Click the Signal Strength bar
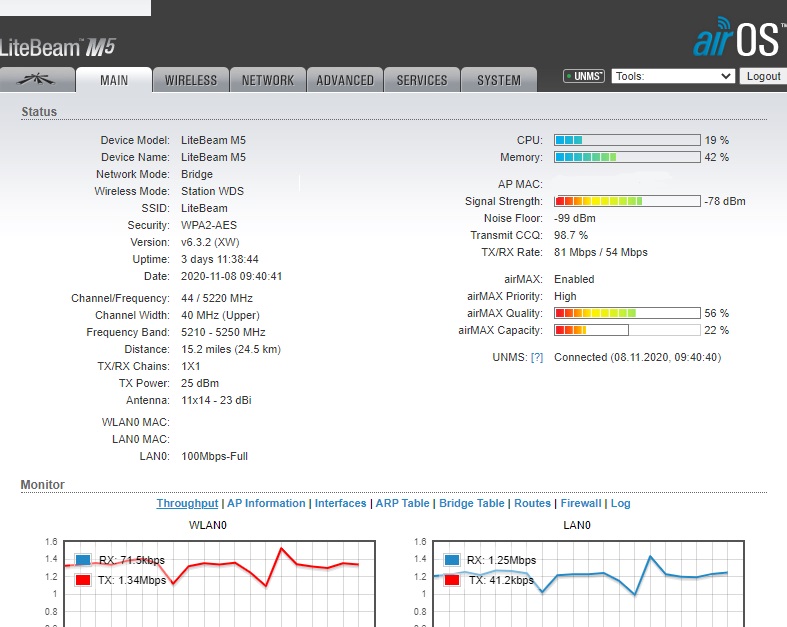Viewport: 787px width, 627px height. 627,201
